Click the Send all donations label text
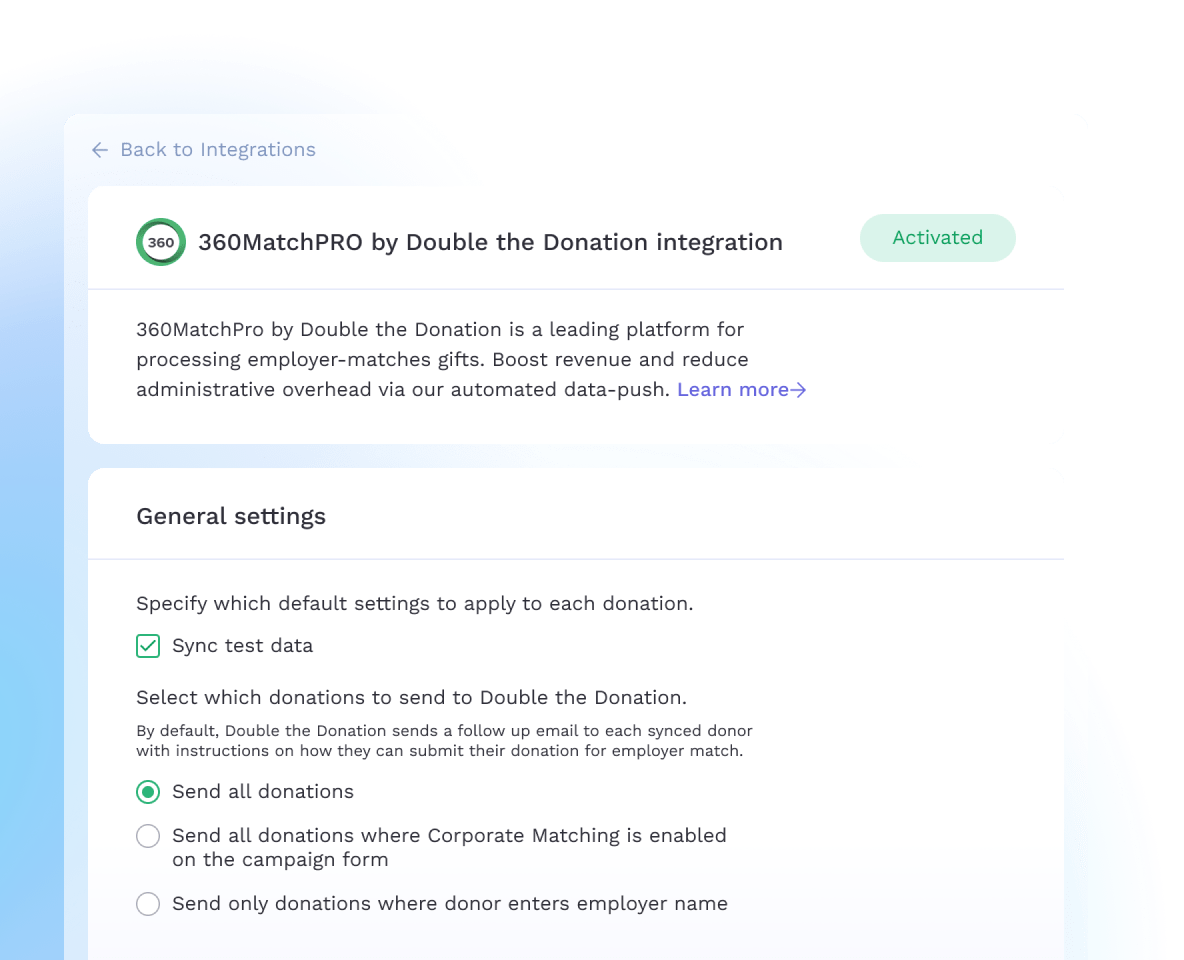This screenshot has height=960, width=1184. tap(263, 792)
